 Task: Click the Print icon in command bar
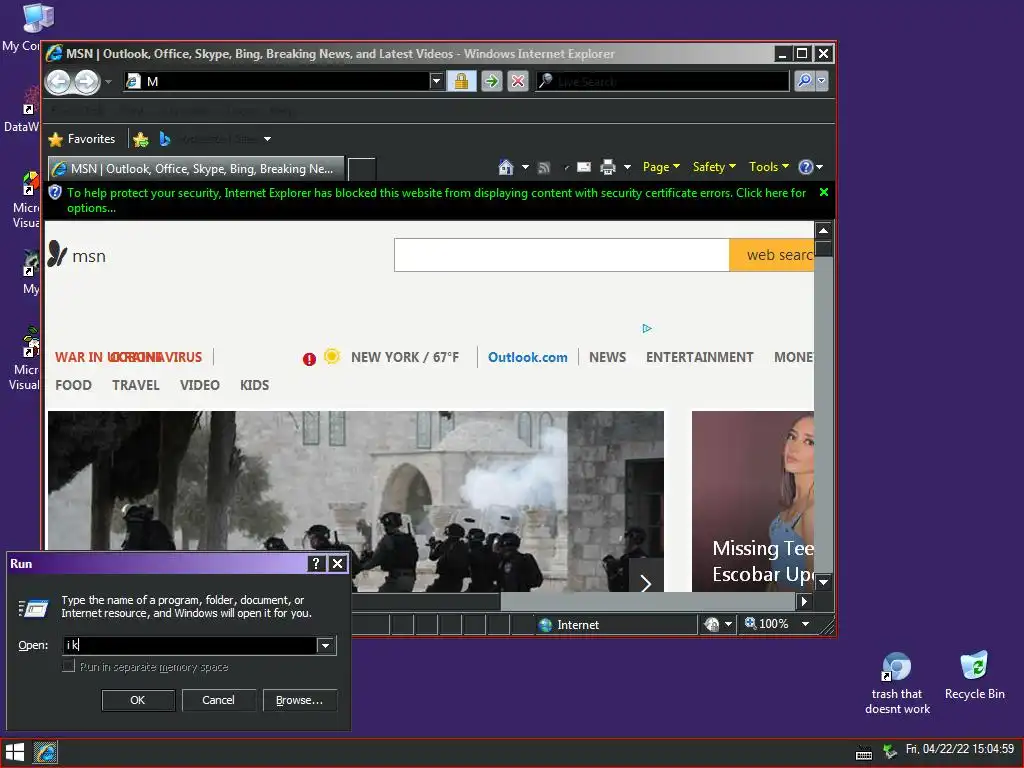[x=607, y=167]
